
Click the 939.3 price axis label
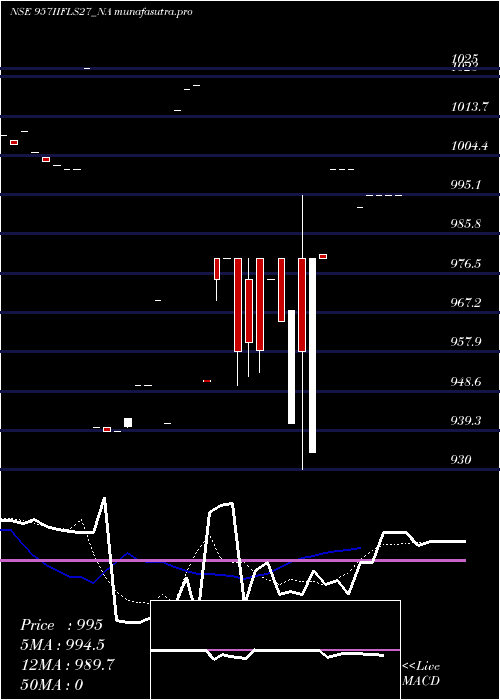click(x=466, y=420)
